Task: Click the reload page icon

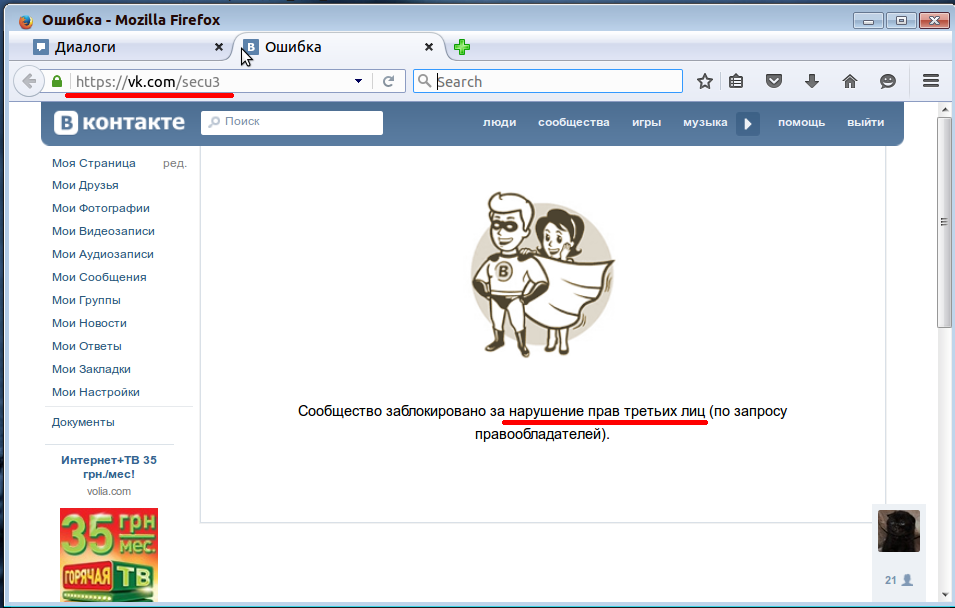Action: [x=389, y=82]
